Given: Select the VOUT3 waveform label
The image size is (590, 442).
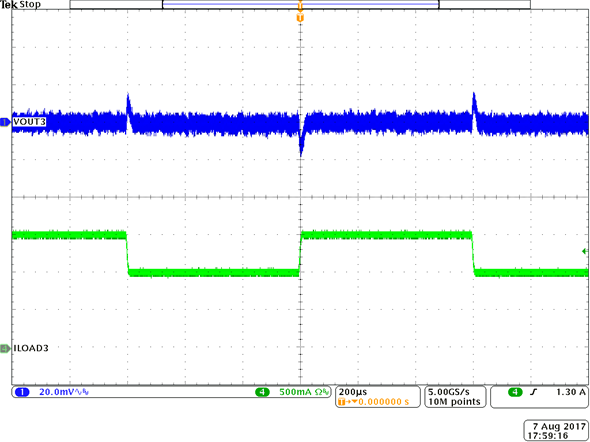Looking at the screenshot, I should [29, 122].
